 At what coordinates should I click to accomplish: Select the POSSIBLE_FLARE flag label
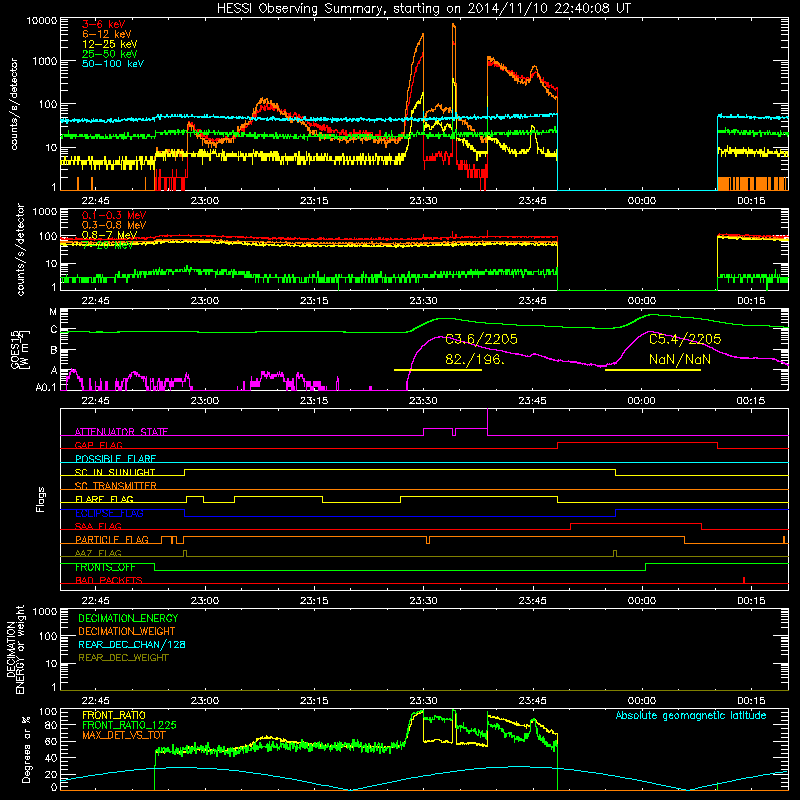pyautogui.click(x=115, y=459)
